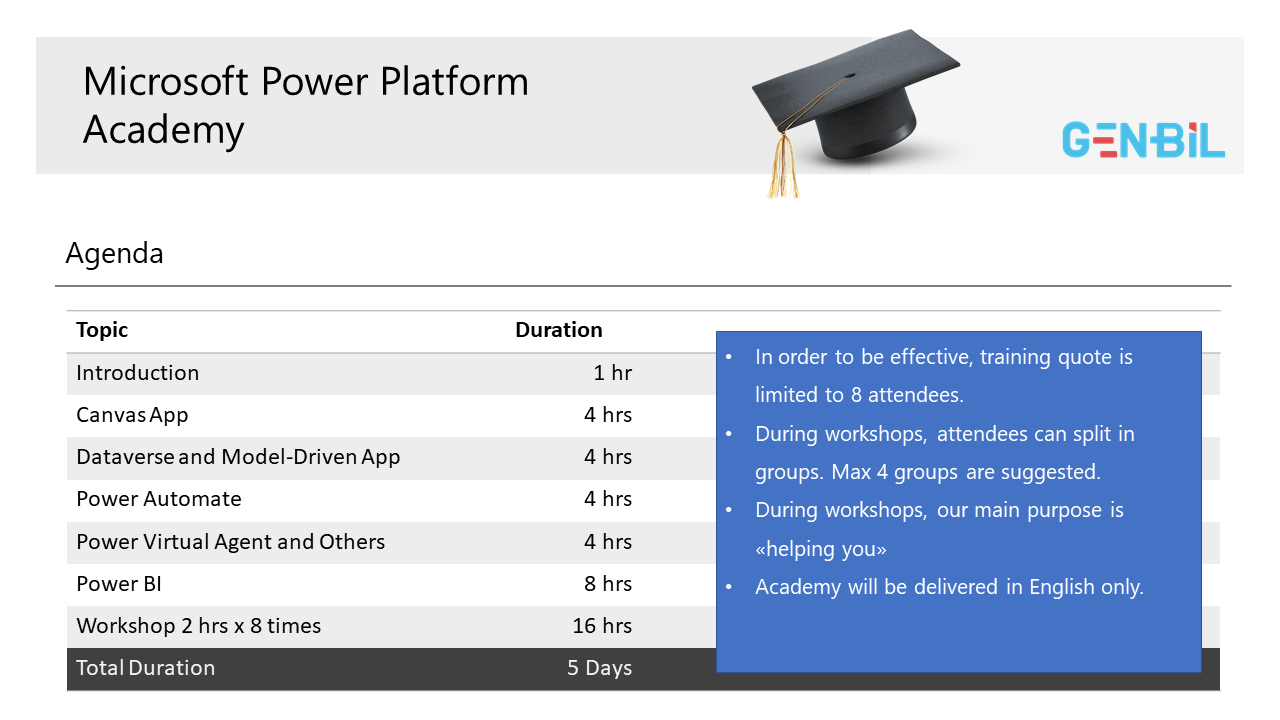Select 'Workshop 2 hrs x 8 times' cell
Image resolution: width=1280 pixels, height=720 pixels.
click(x=199, y=626)
